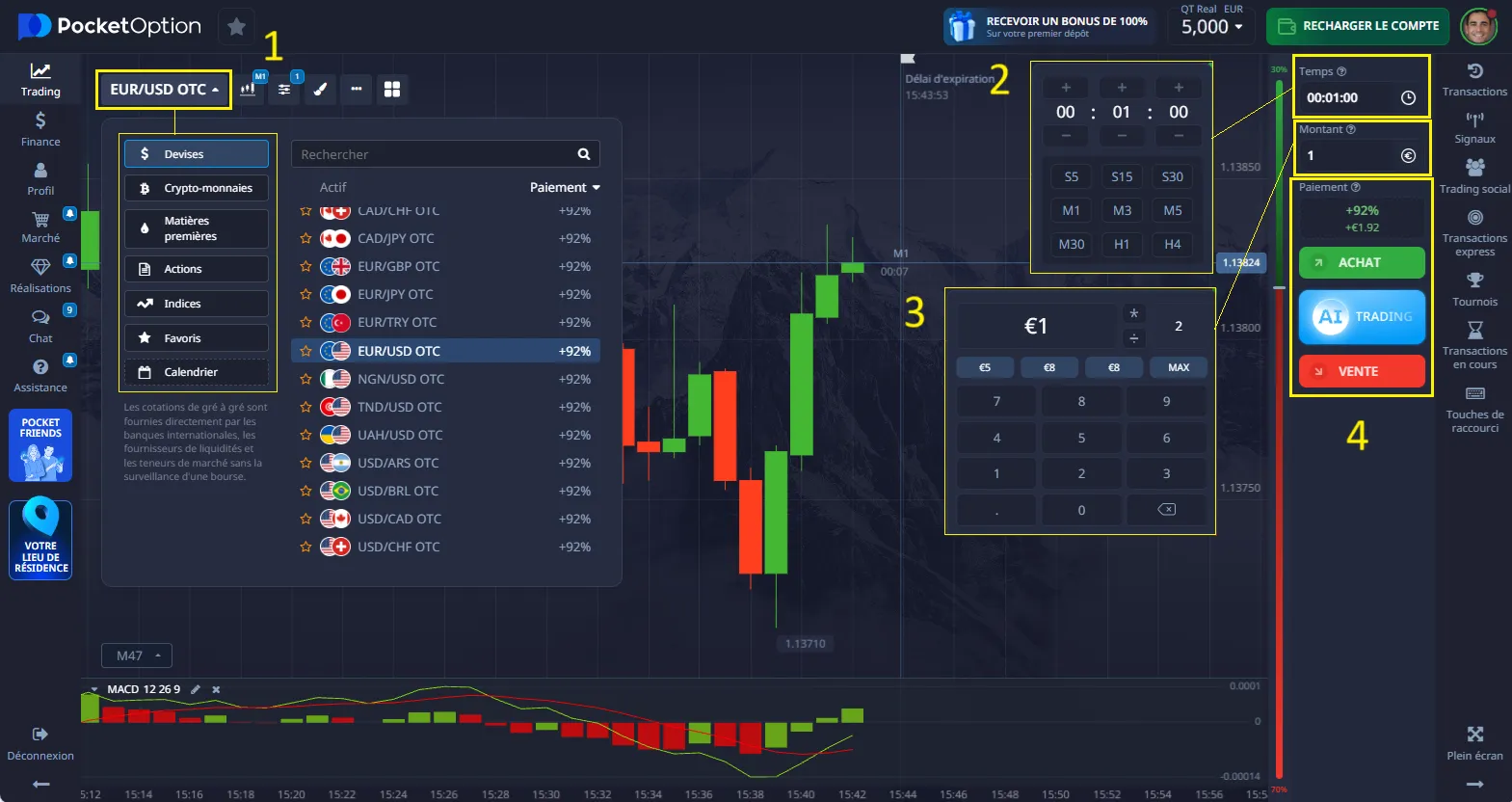Click the green ACHAT buy button
This screenshot has height=802, width=1512.
(1362, 262)
